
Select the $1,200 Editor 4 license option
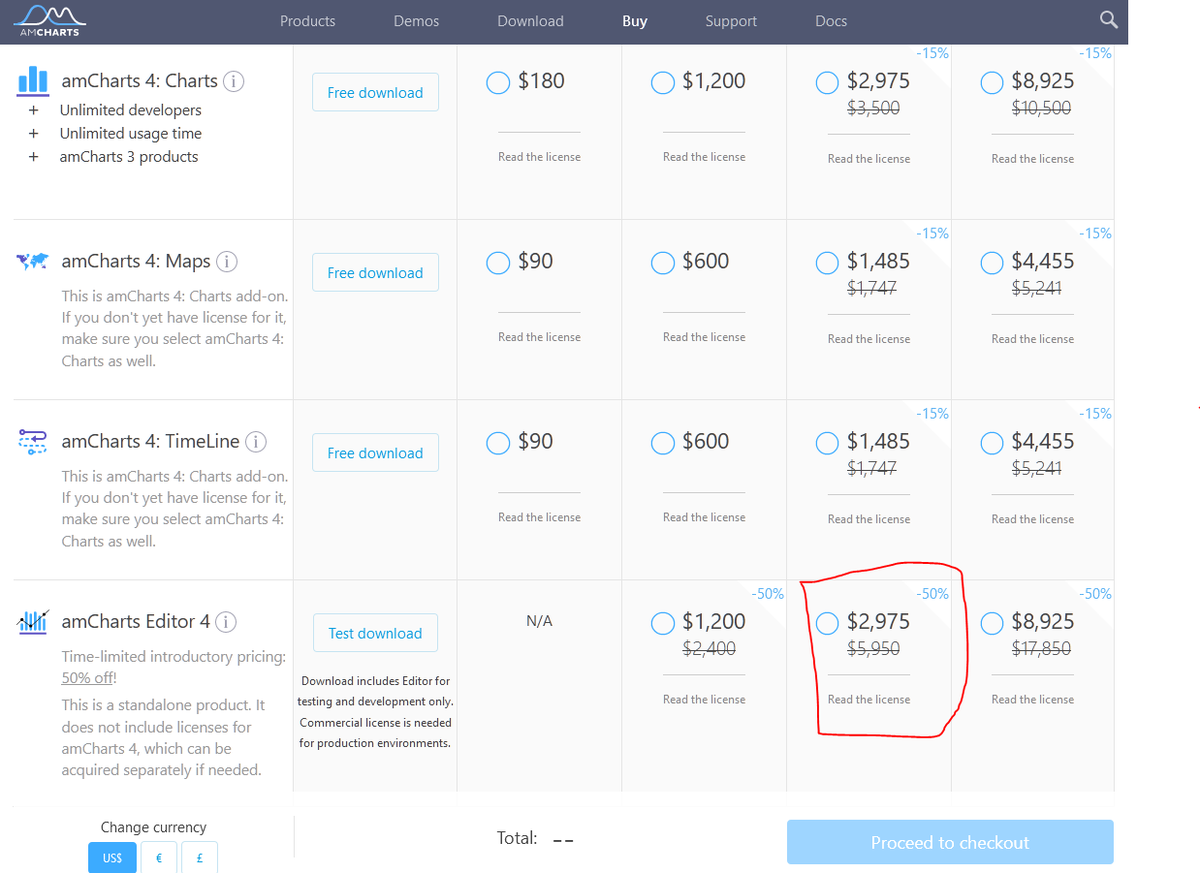point(662,622)
